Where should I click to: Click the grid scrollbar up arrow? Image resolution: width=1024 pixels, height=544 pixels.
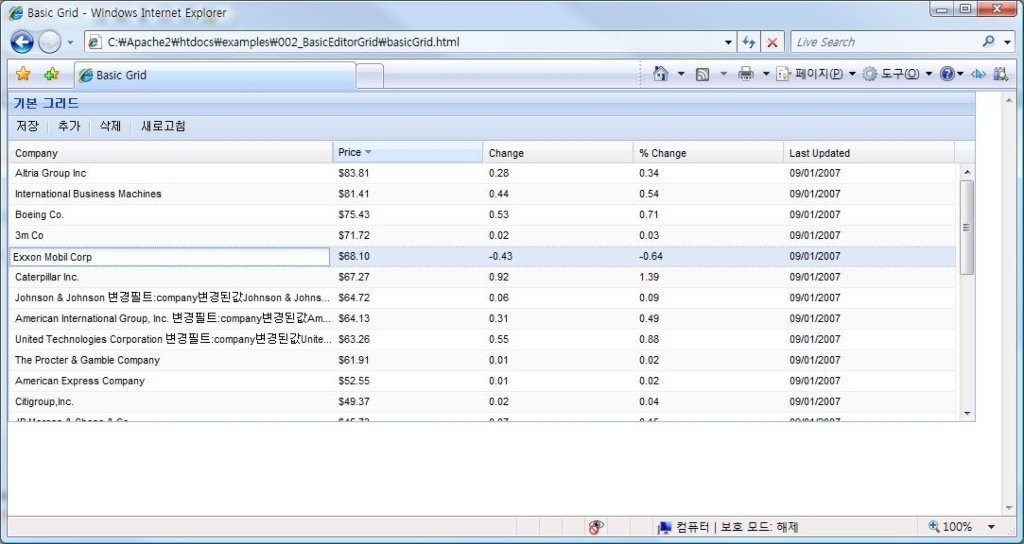tap(967, 172)
